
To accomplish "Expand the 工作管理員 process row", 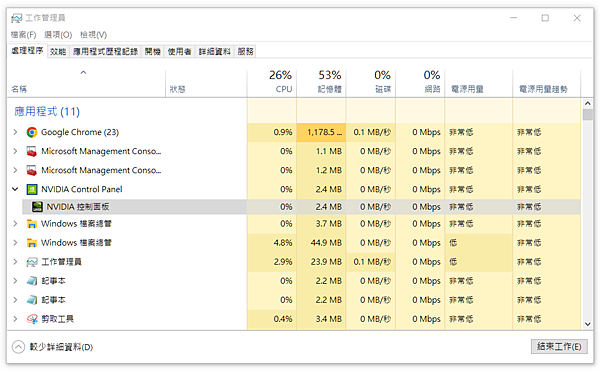I will [x=15, y=262].
